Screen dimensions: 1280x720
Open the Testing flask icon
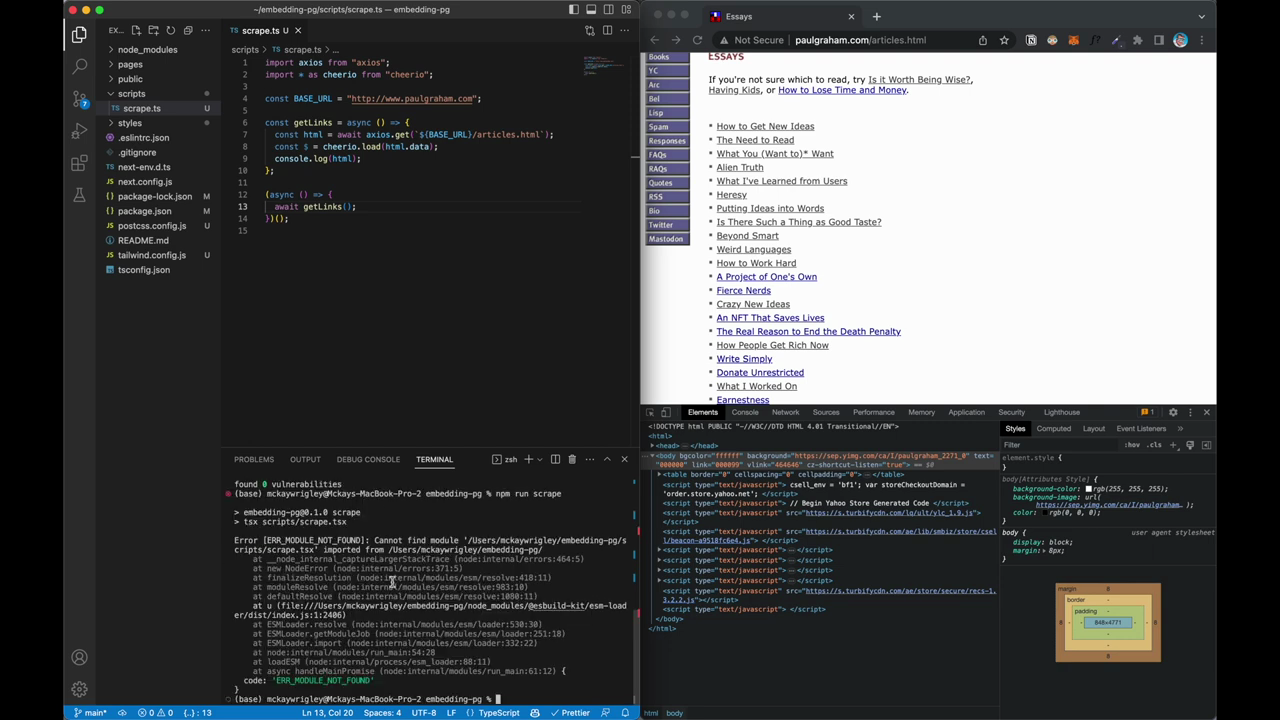tap(79, 195)
